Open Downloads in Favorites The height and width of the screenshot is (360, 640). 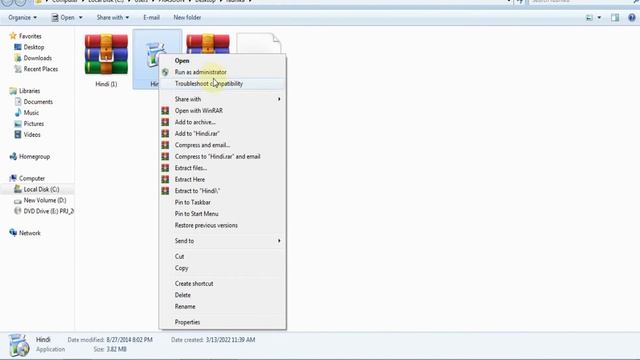(38, 58)
